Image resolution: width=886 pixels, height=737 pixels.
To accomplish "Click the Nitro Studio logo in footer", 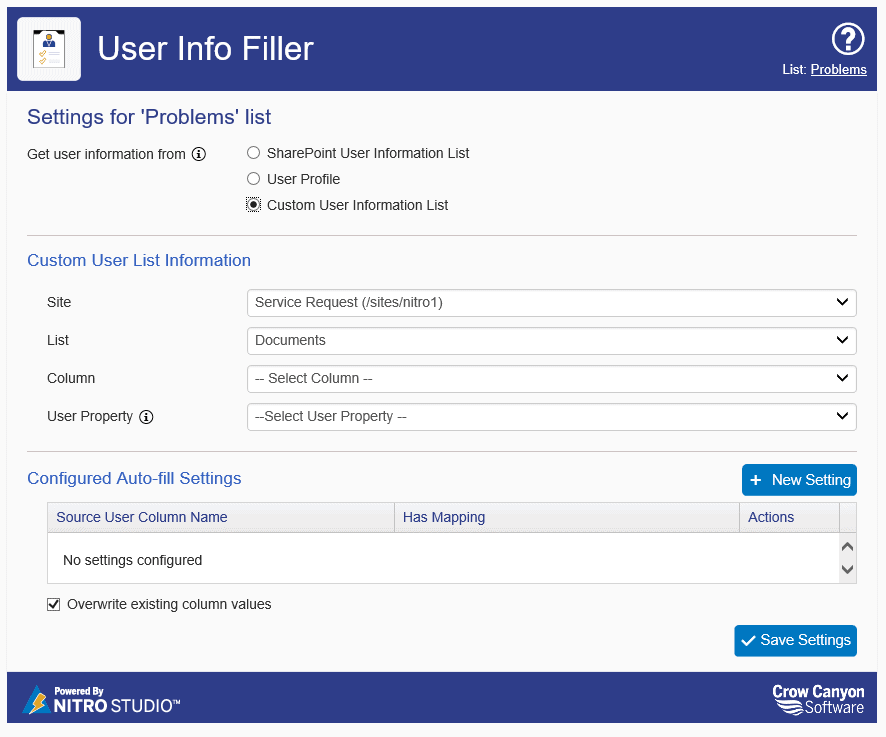I will pos(102,700).
